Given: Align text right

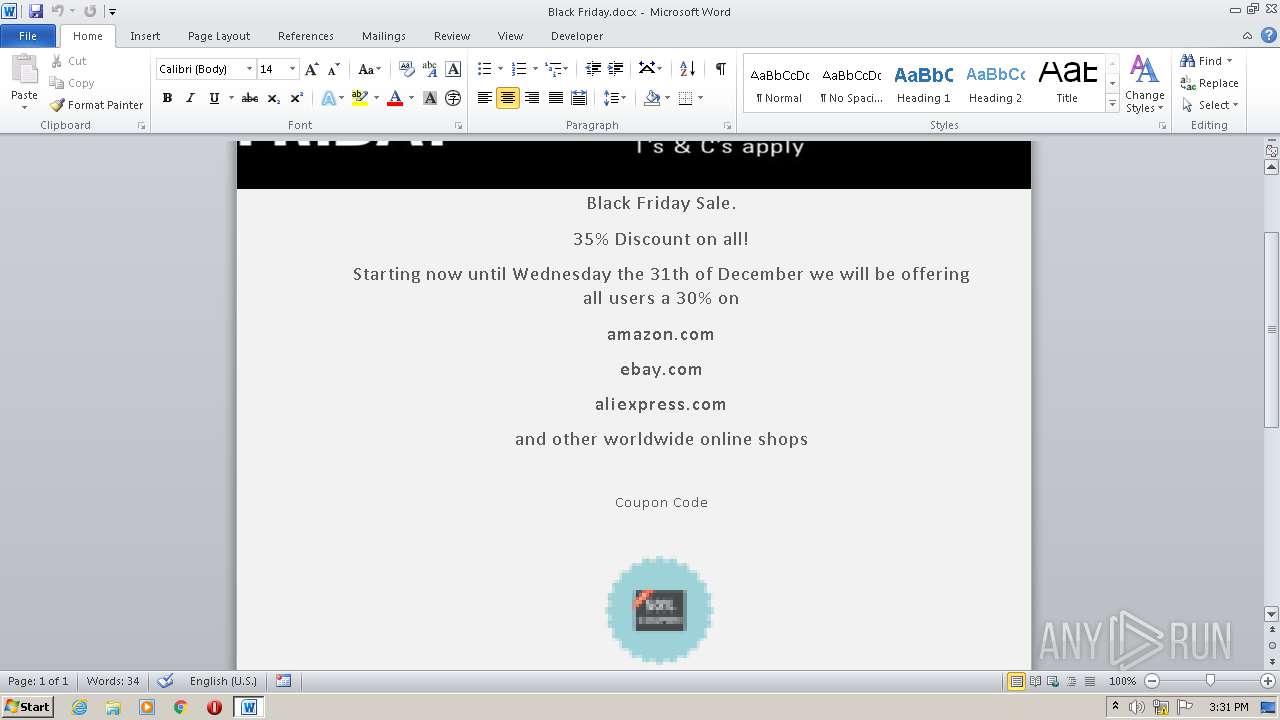Looking at the screenshot, I should click(x=532, y=98).
